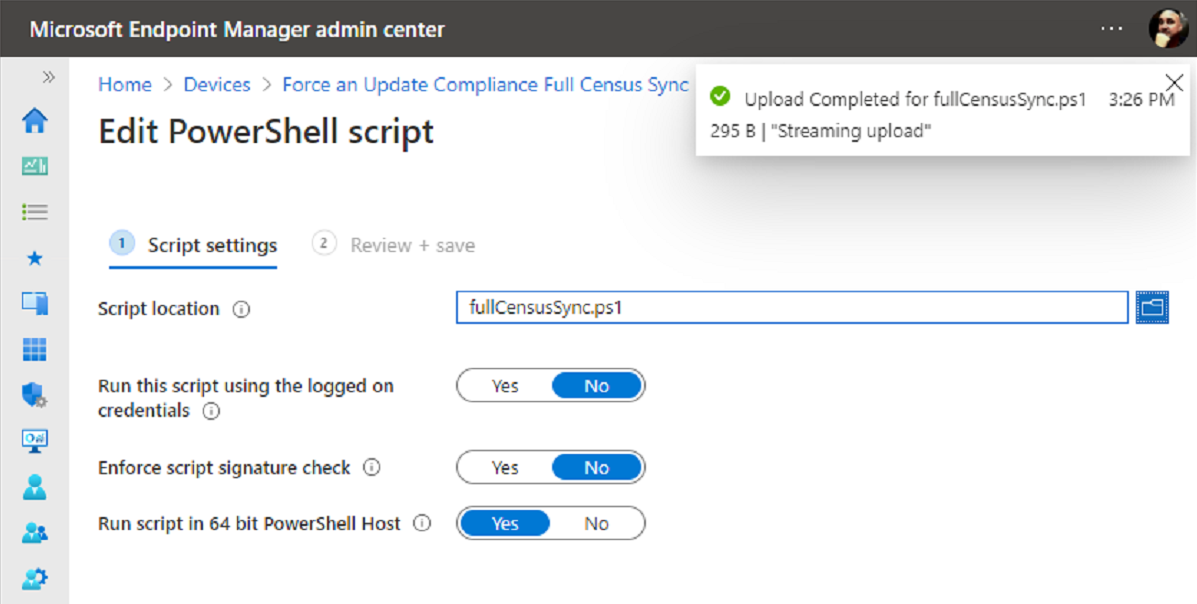Open the Users icon in sidebar
This screenshot has width=1197, height=604.
[34, 486]
